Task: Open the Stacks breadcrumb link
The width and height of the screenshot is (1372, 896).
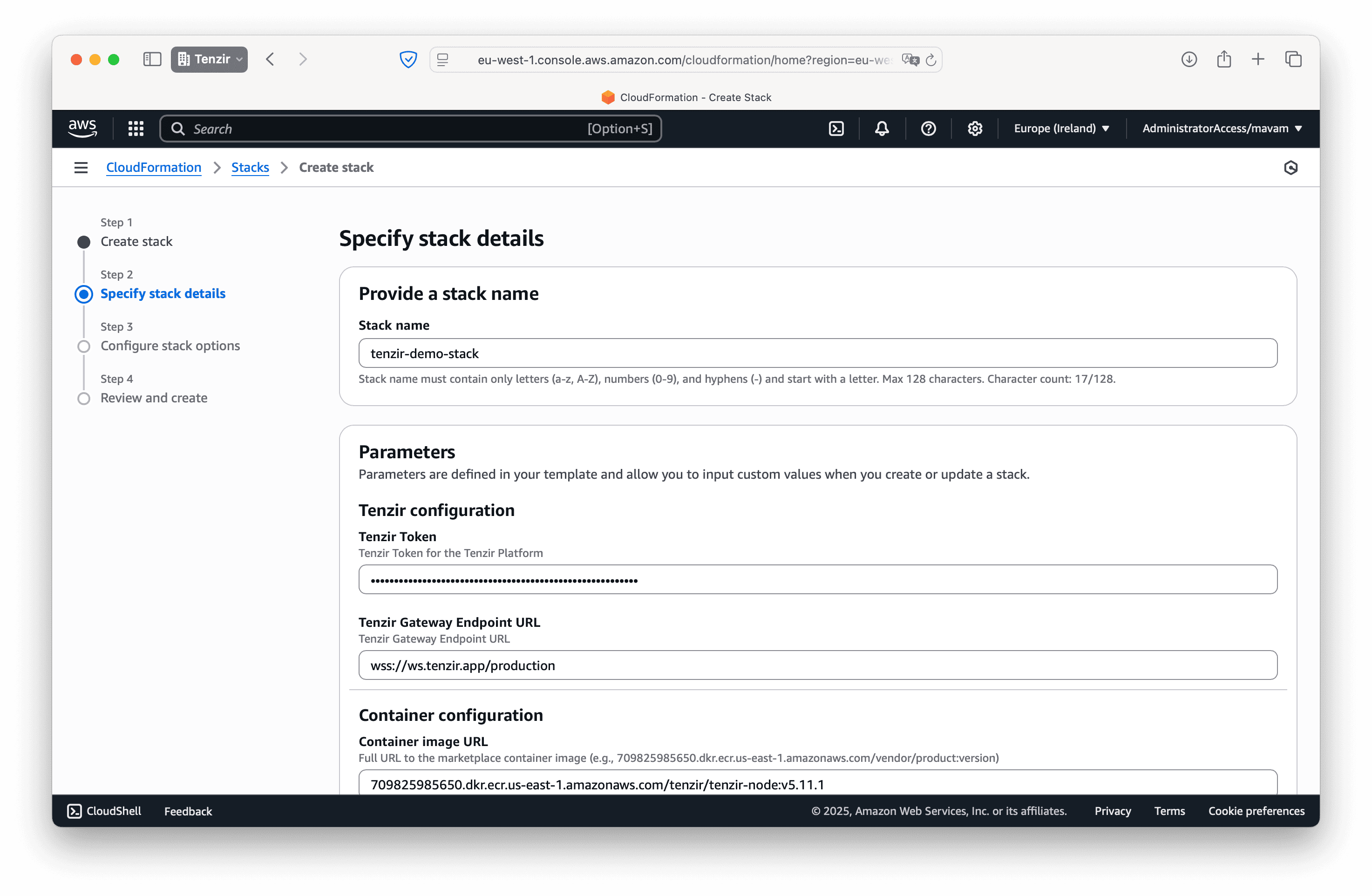Action: click(x=250, y=167)
